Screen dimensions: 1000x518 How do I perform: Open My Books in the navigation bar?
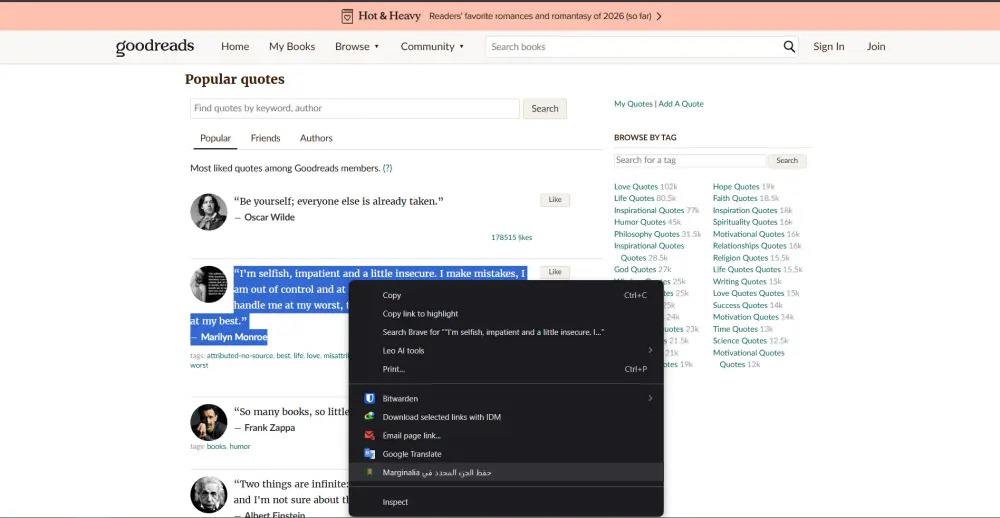click(292, 47)
